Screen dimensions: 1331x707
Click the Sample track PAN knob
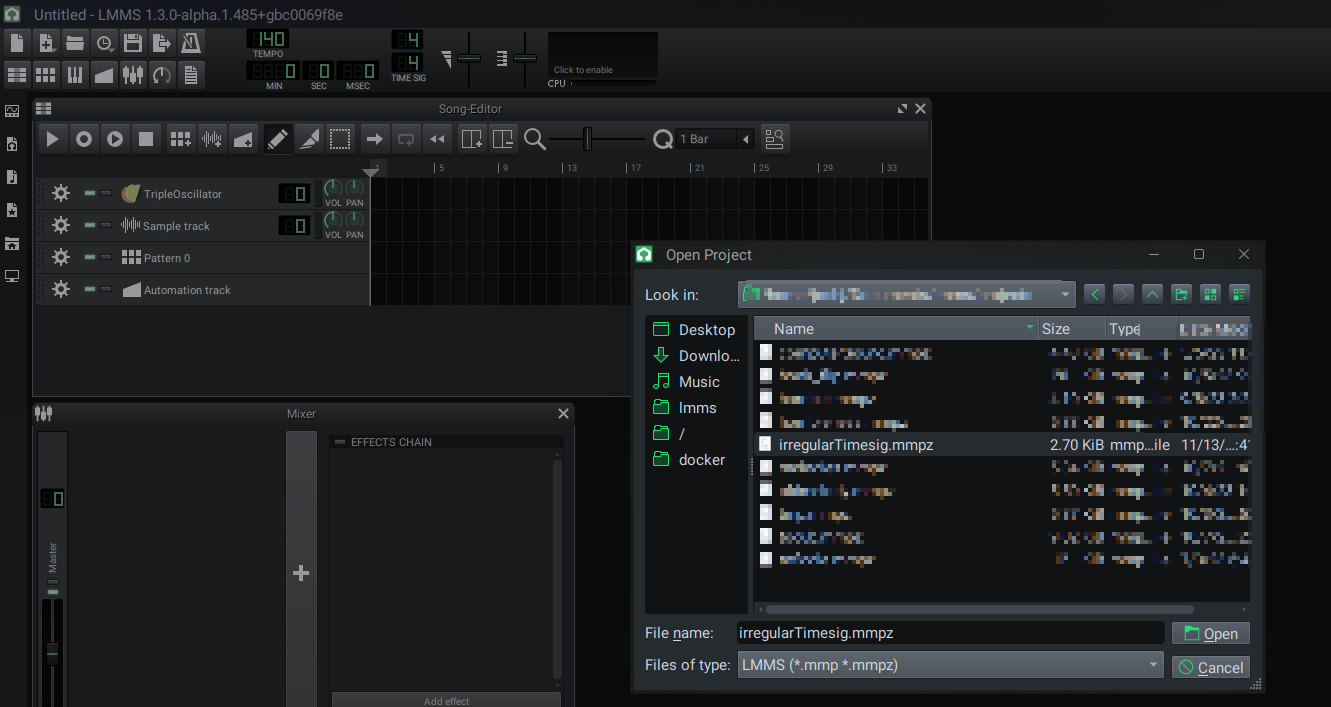coord(354,220)
